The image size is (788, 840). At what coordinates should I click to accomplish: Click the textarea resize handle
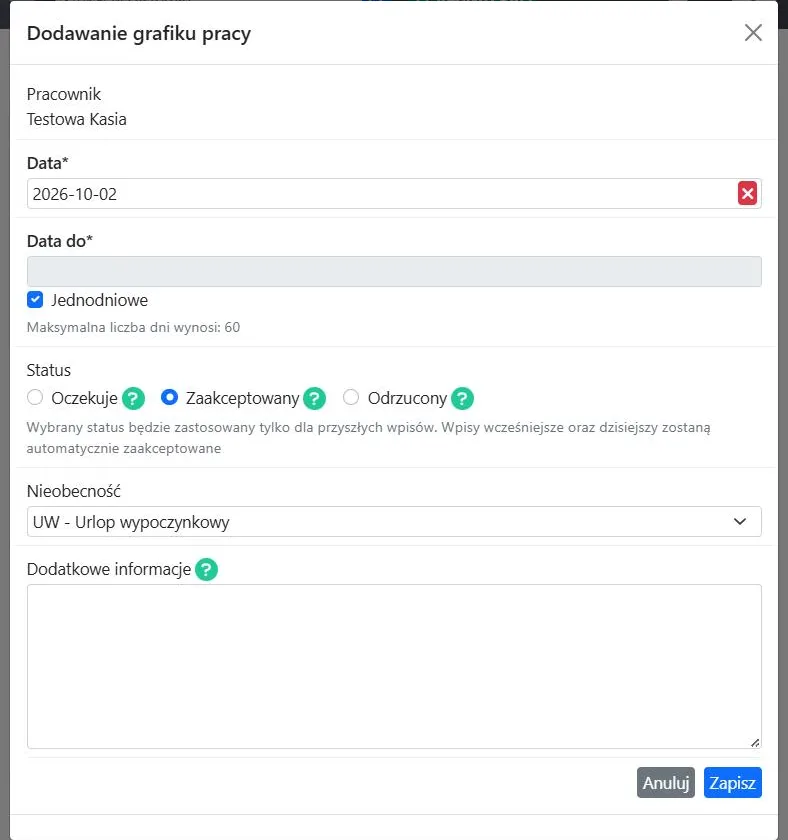(755, 742)
